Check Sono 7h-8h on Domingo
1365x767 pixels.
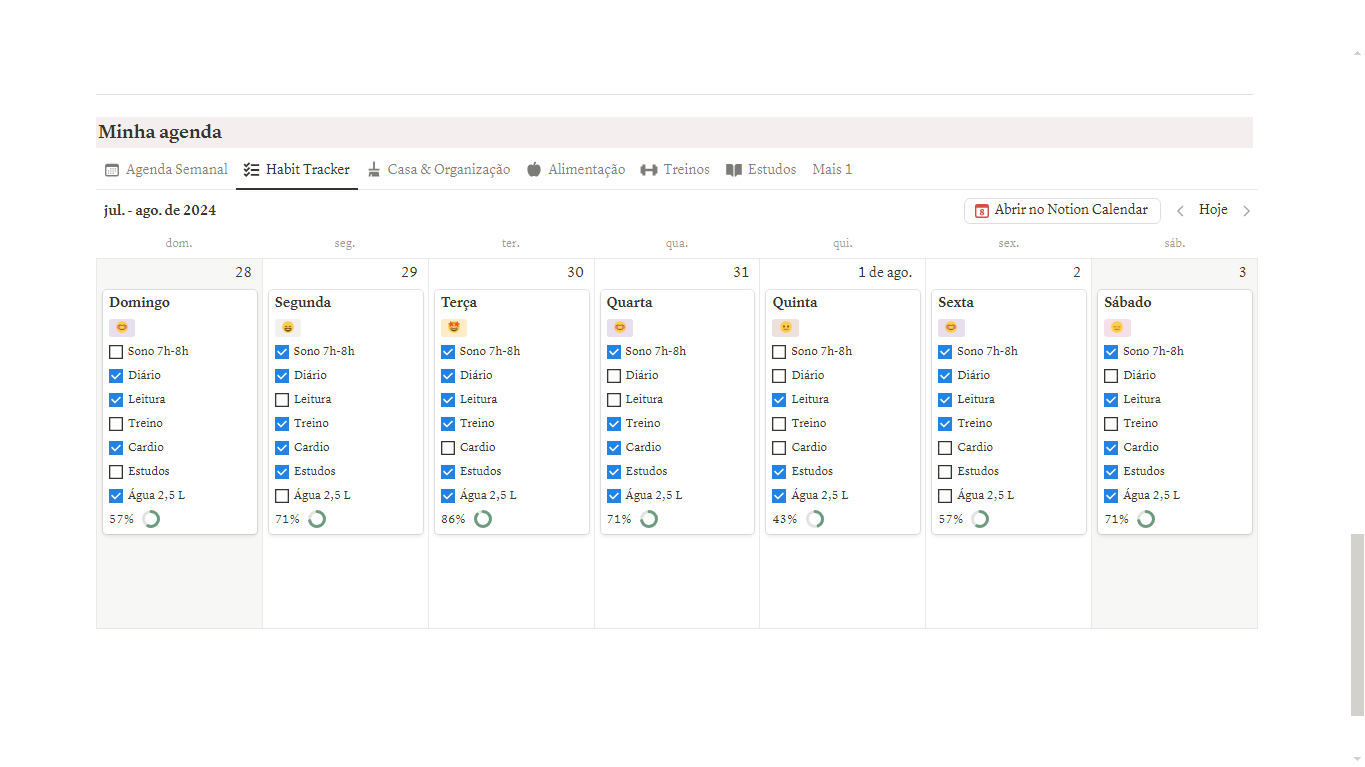click(116, 352)
